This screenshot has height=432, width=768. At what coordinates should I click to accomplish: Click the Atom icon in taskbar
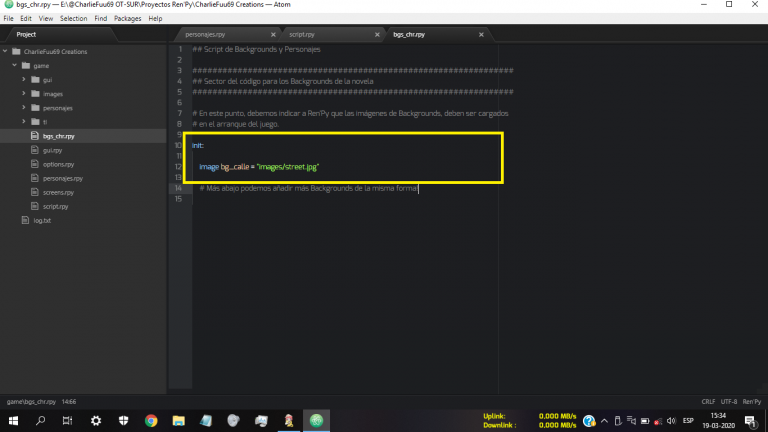[316, 421]
